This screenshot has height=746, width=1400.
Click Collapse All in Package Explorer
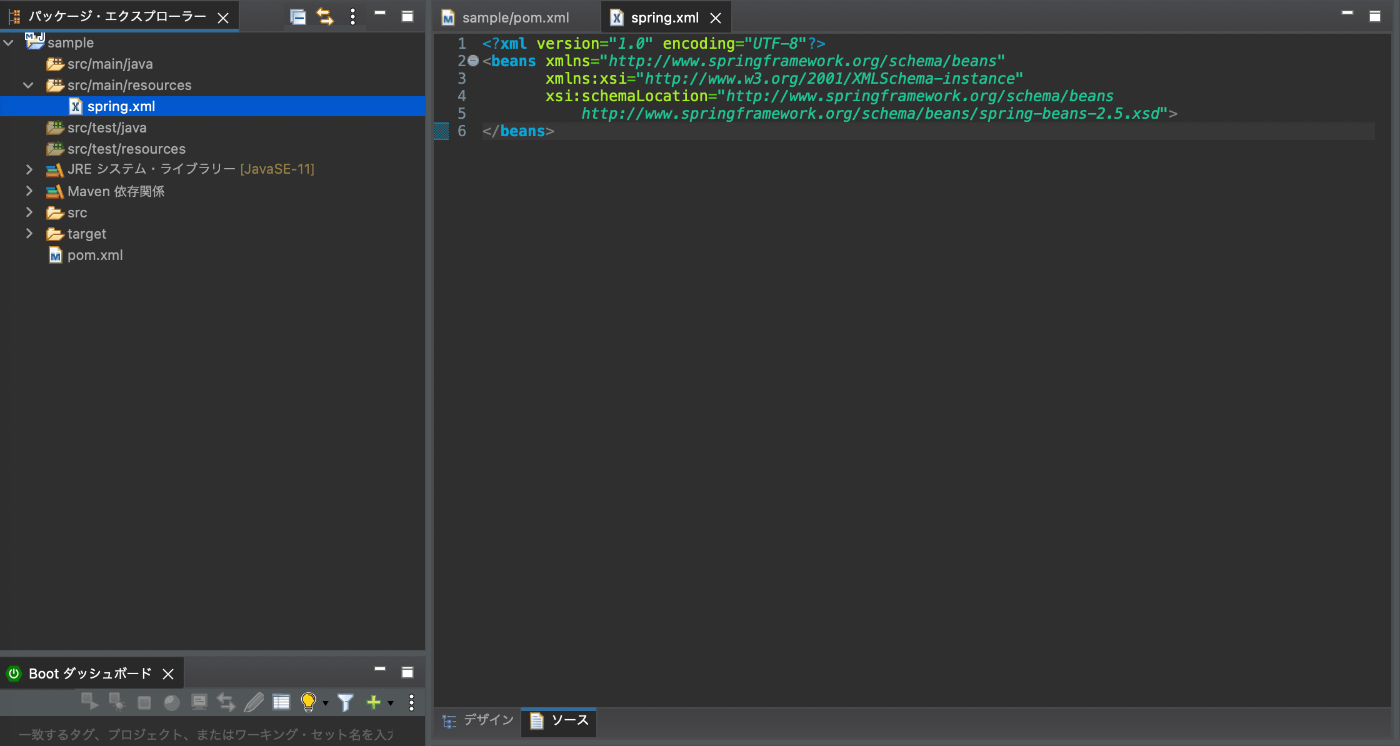point(298,16)
